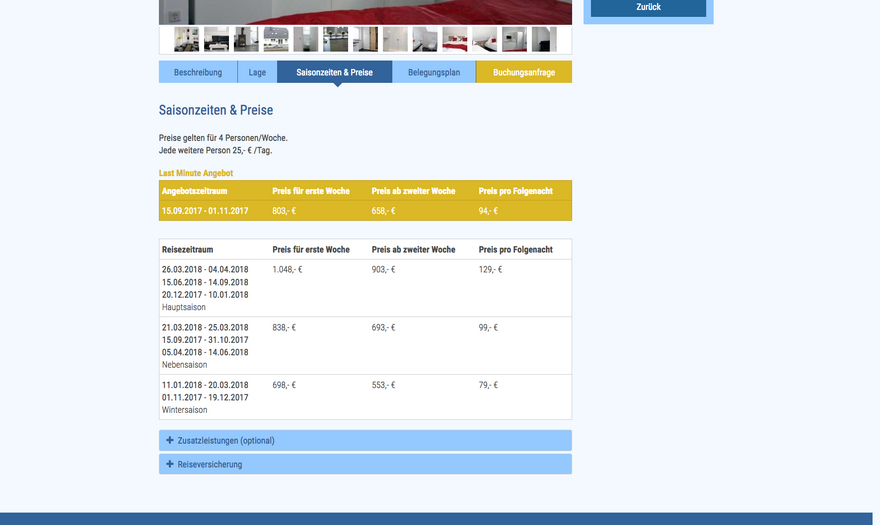Click the plus icon beside Reiseversicherung
The width and height of the screenshot is (880, 525).
point(170,464)
